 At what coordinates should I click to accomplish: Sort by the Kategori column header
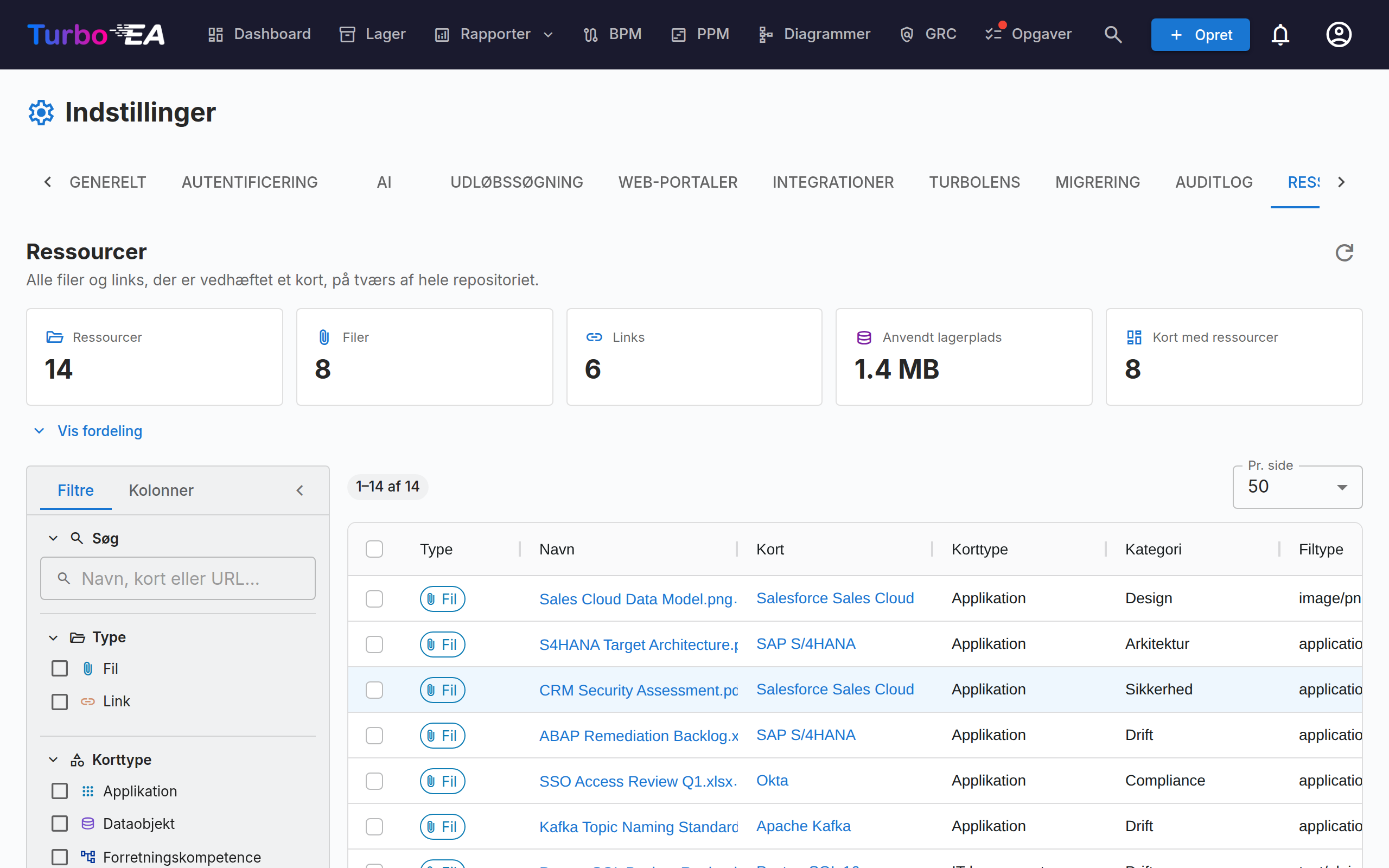[x=1153, y=550]
